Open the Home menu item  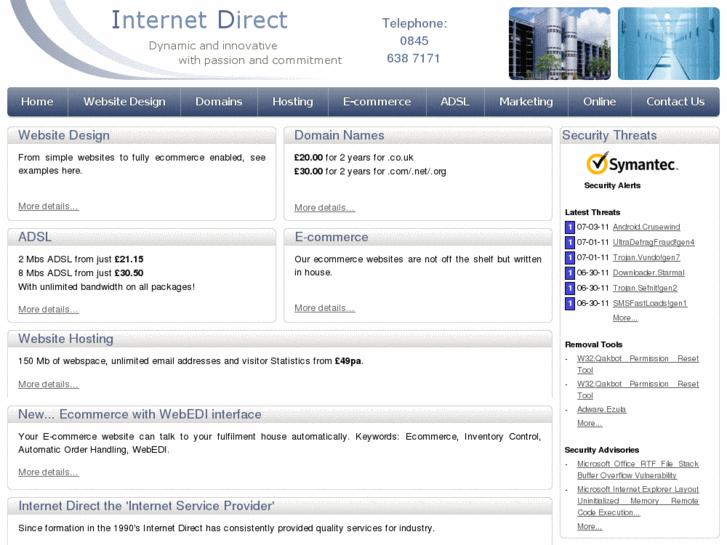point(37,102)
